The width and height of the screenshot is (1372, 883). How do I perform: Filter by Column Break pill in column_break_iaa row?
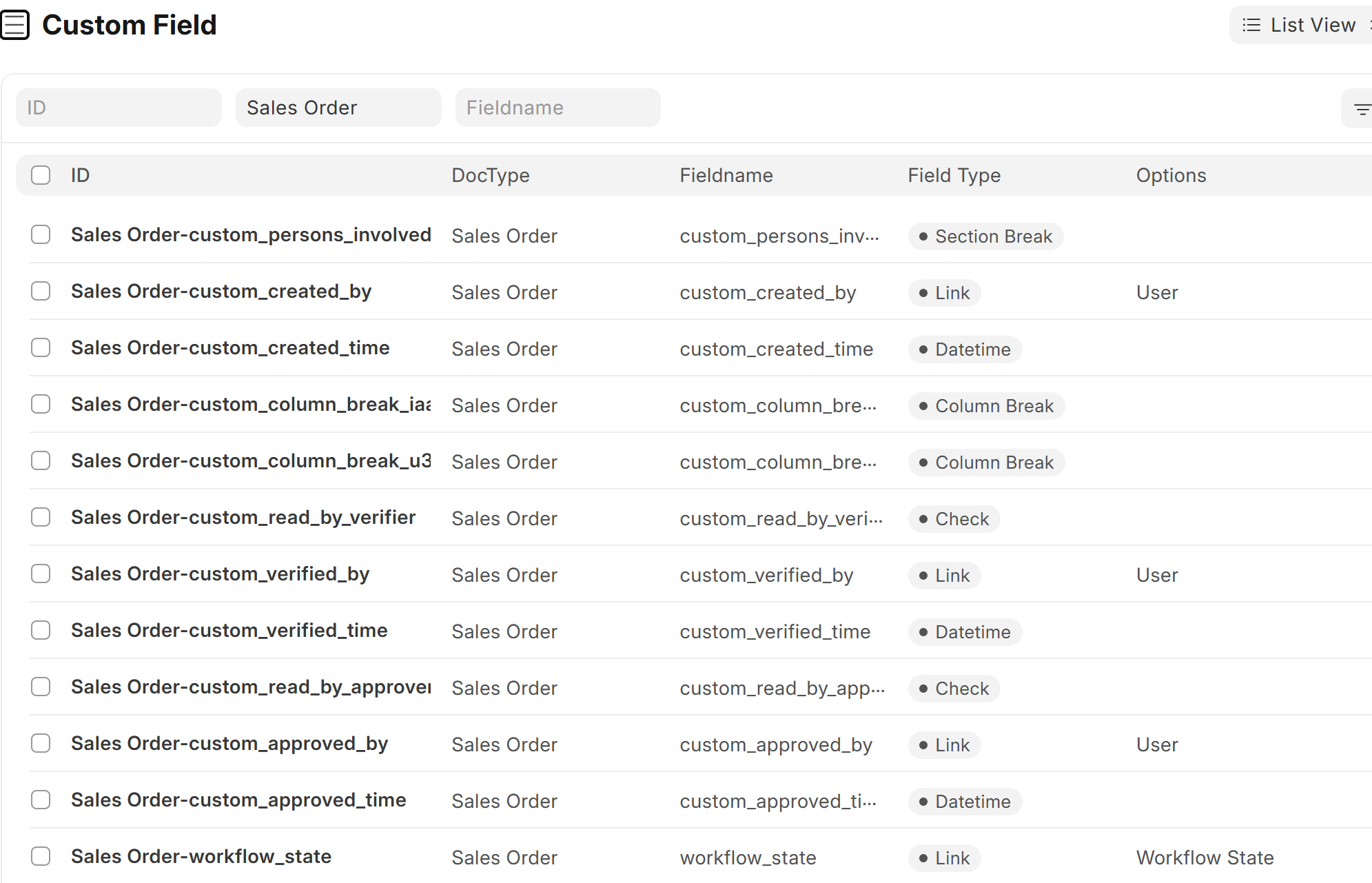point(986,406)
